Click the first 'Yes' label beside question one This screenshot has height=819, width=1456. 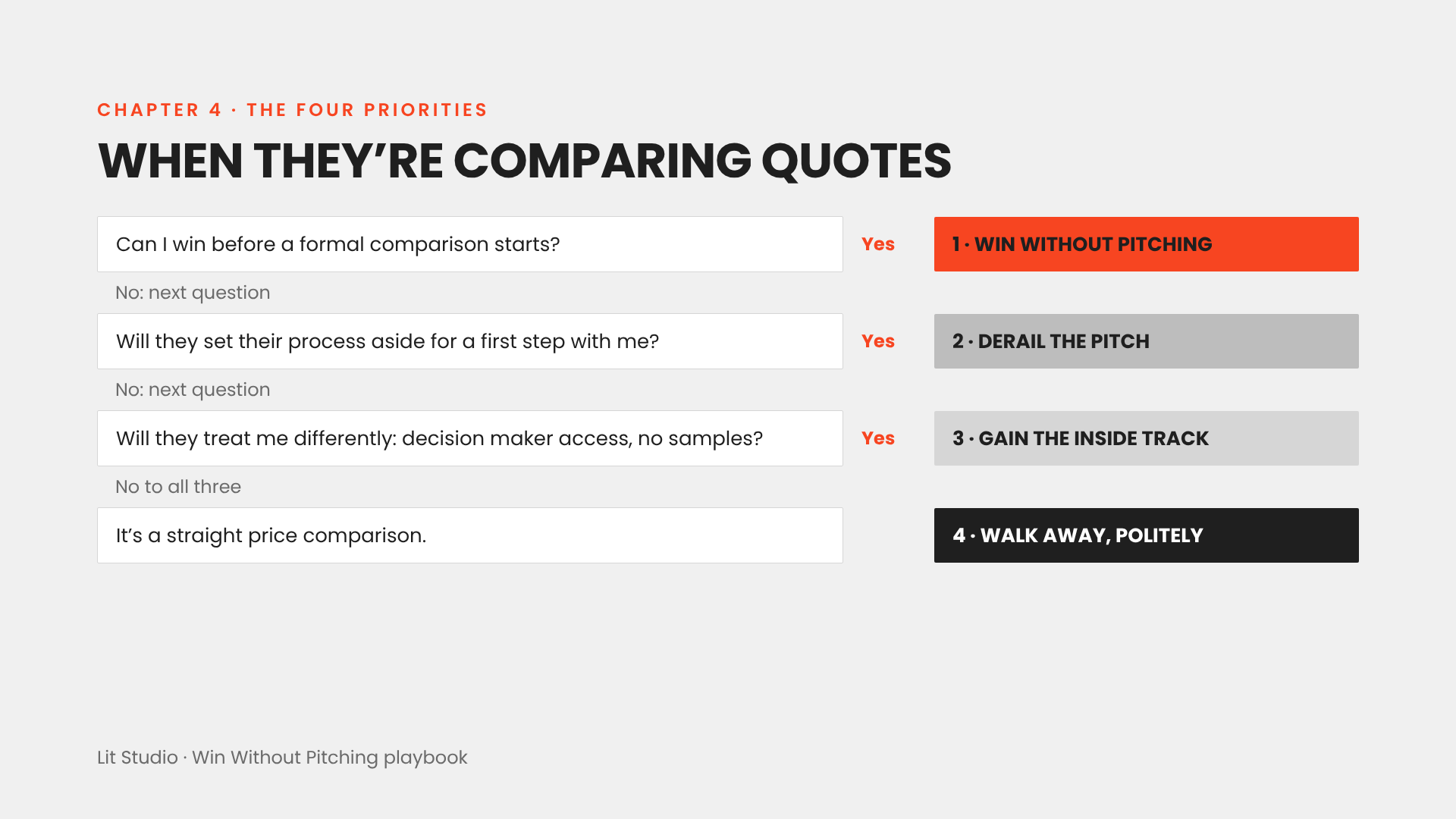(878, 244)
